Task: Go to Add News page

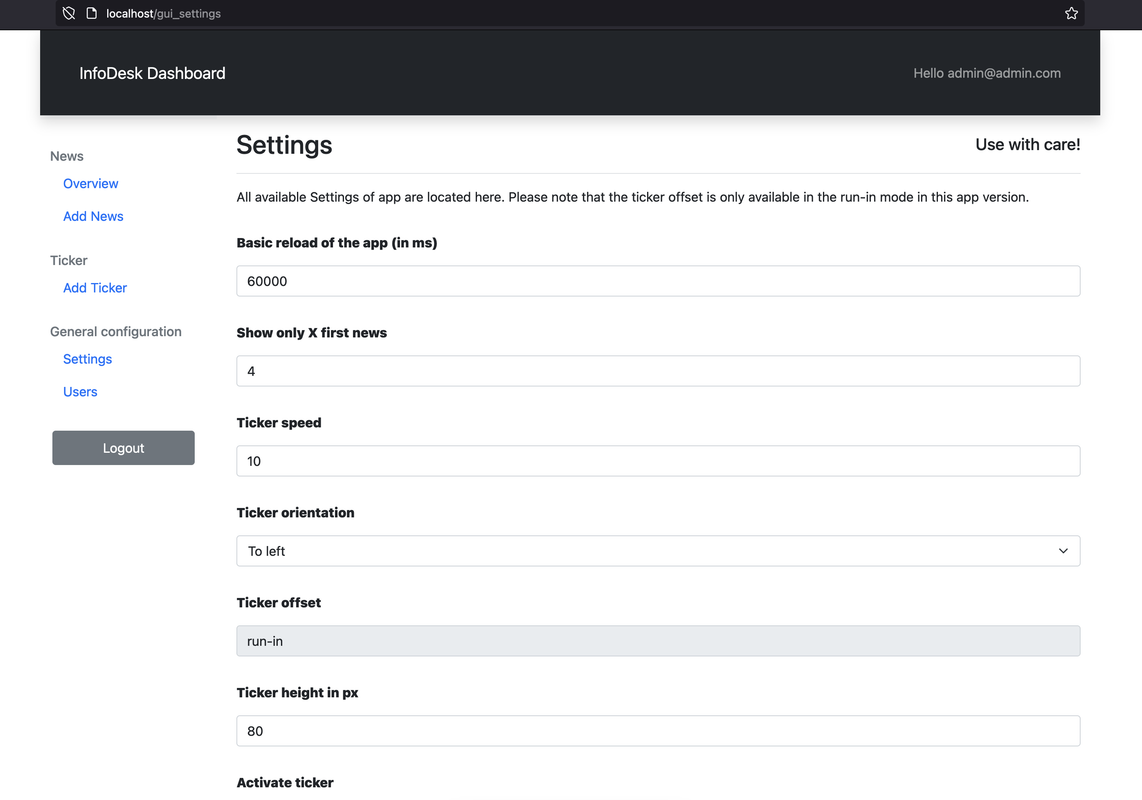Action: (93, 217)
